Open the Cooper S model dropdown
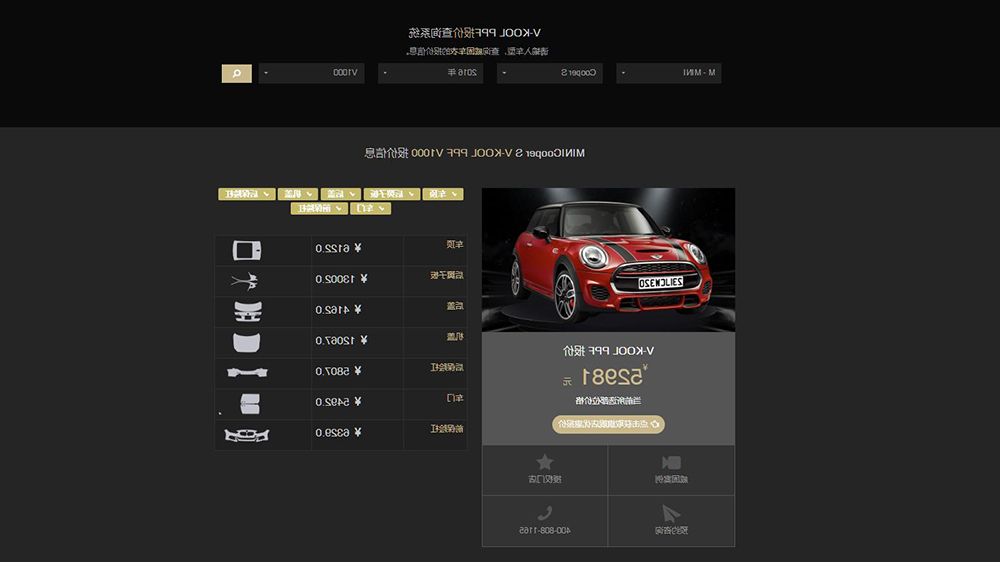Screen dimensions: 1000x562 click(x=550, y=73)
